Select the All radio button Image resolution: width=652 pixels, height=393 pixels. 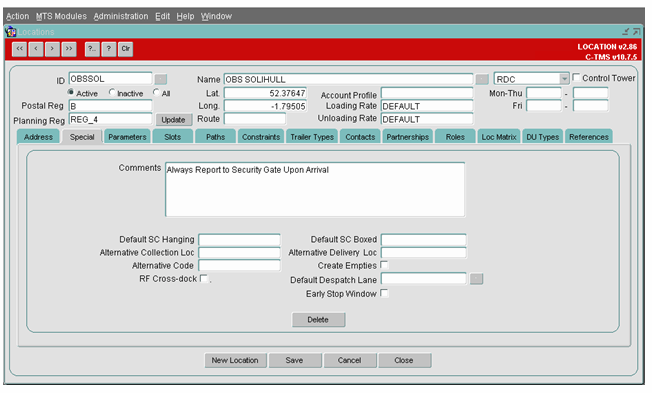coord(156,92)
